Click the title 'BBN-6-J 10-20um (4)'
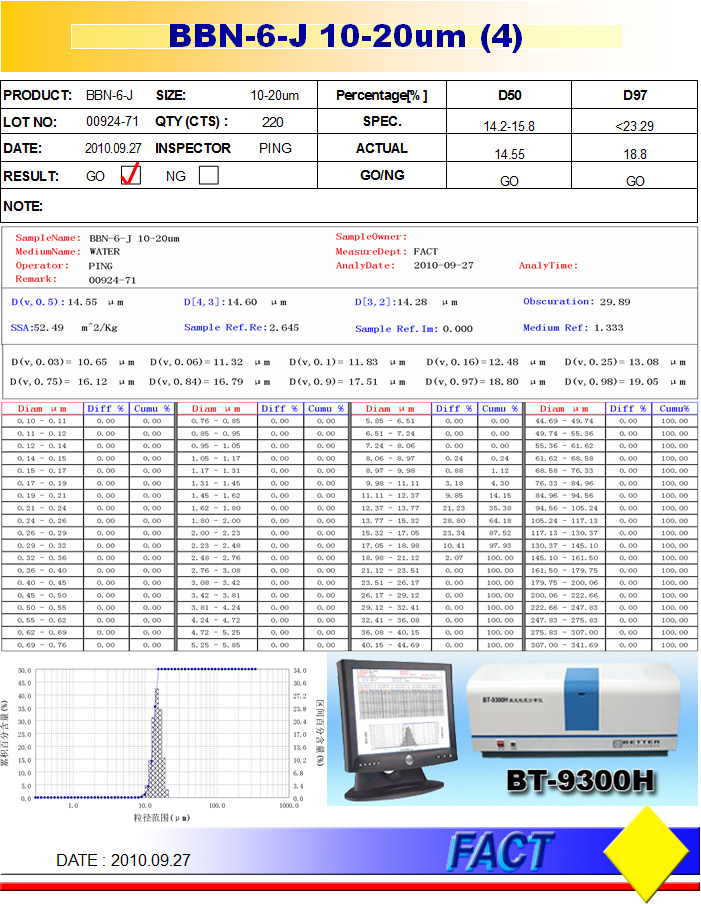Screen dimensions: 701x904 point(346,37)
